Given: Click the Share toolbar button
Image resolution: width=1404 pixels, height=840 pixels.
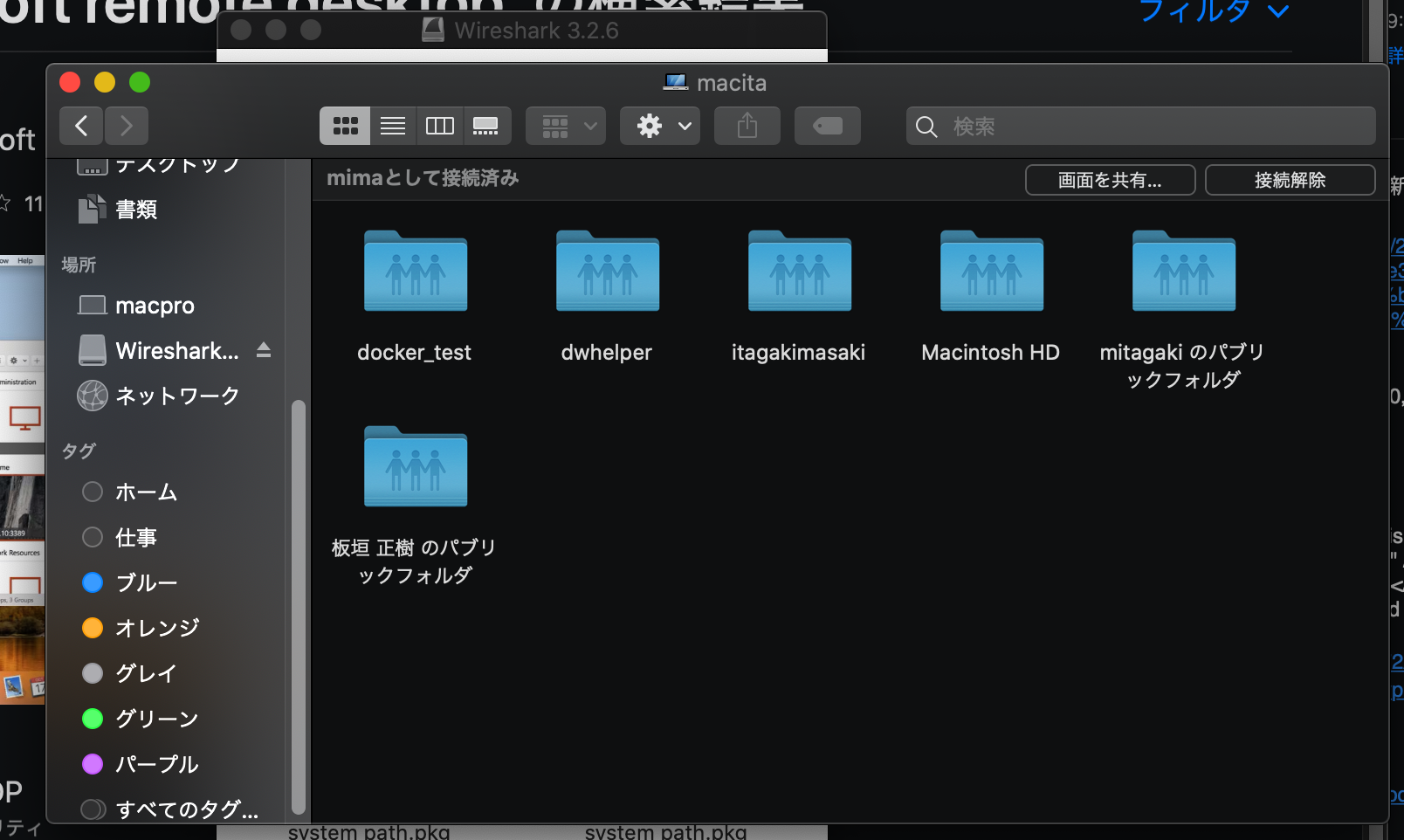Looking at the screenshot, I should coord(747,126).
